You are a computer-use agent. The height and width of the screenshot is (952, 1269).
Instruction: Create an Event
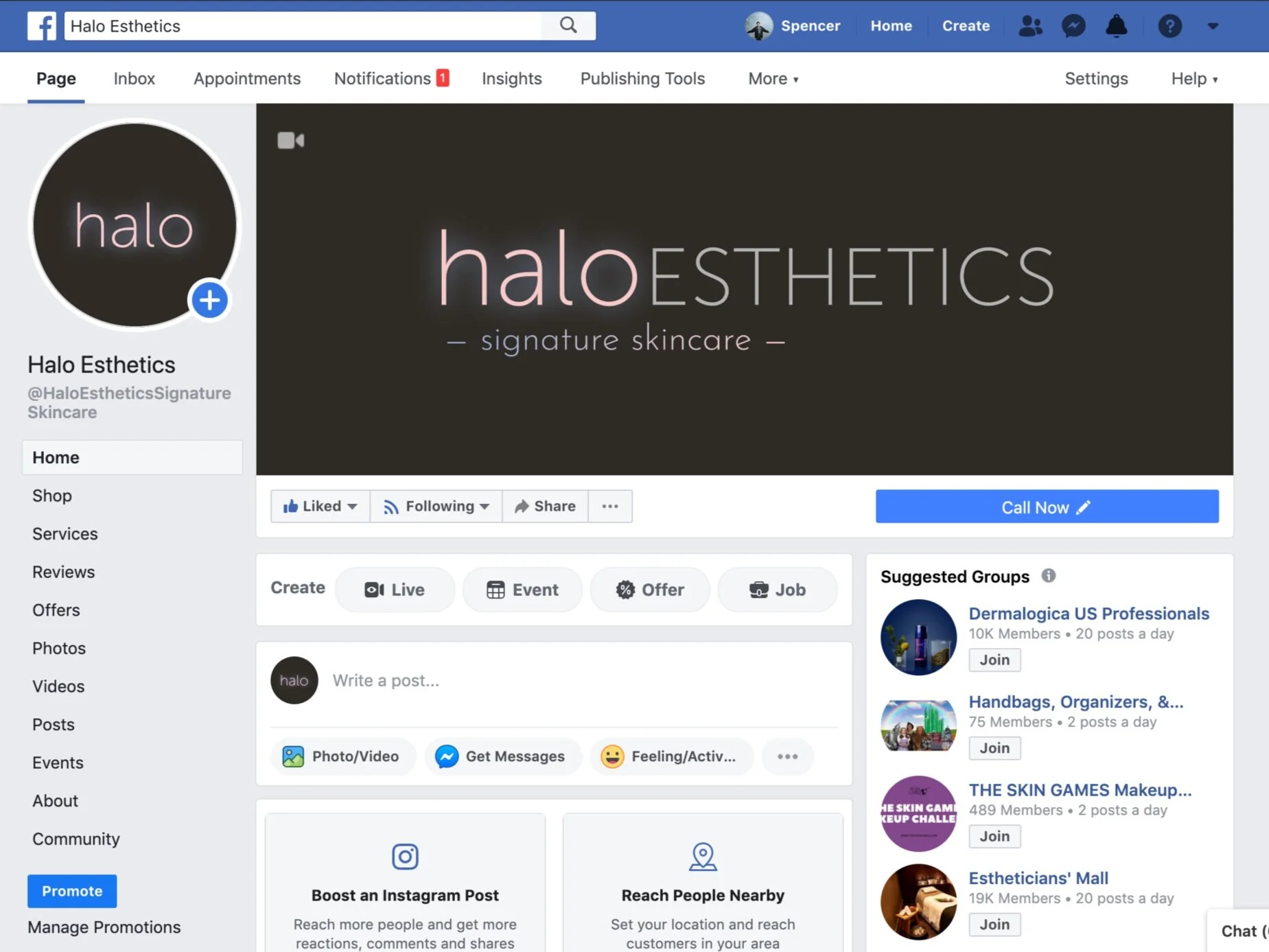click(522, 590)
